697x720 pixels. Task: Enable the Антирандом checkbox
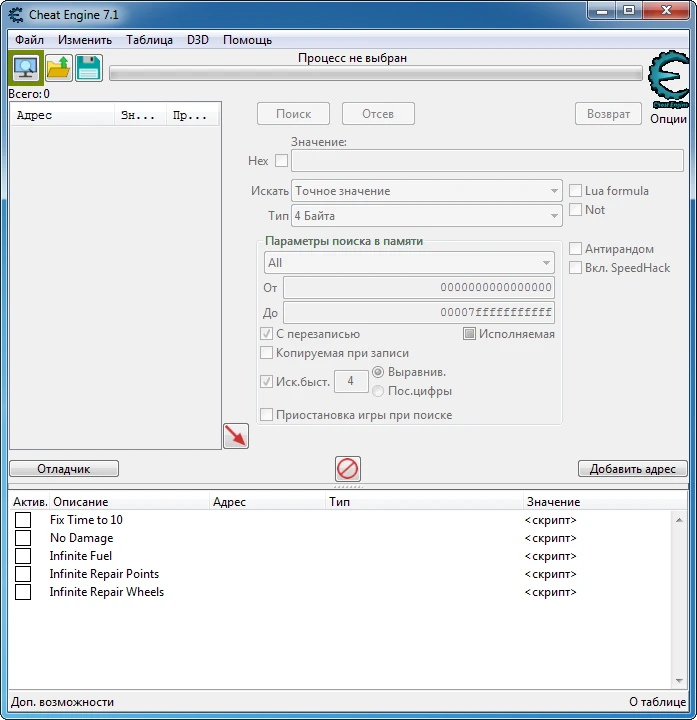(575, 249)
